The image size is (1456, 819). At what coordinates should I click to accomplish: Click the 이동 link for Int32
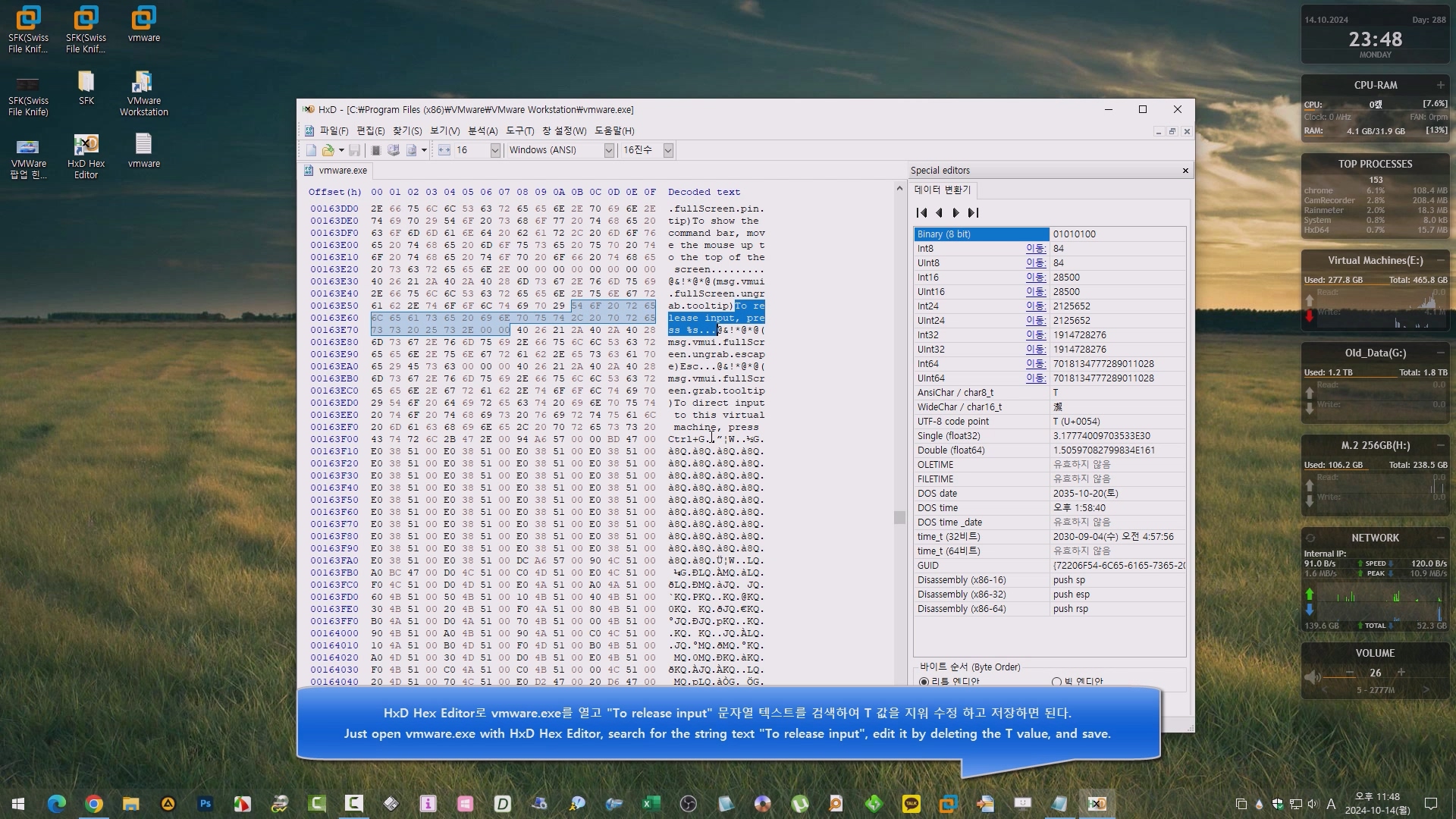(1036, 335)
